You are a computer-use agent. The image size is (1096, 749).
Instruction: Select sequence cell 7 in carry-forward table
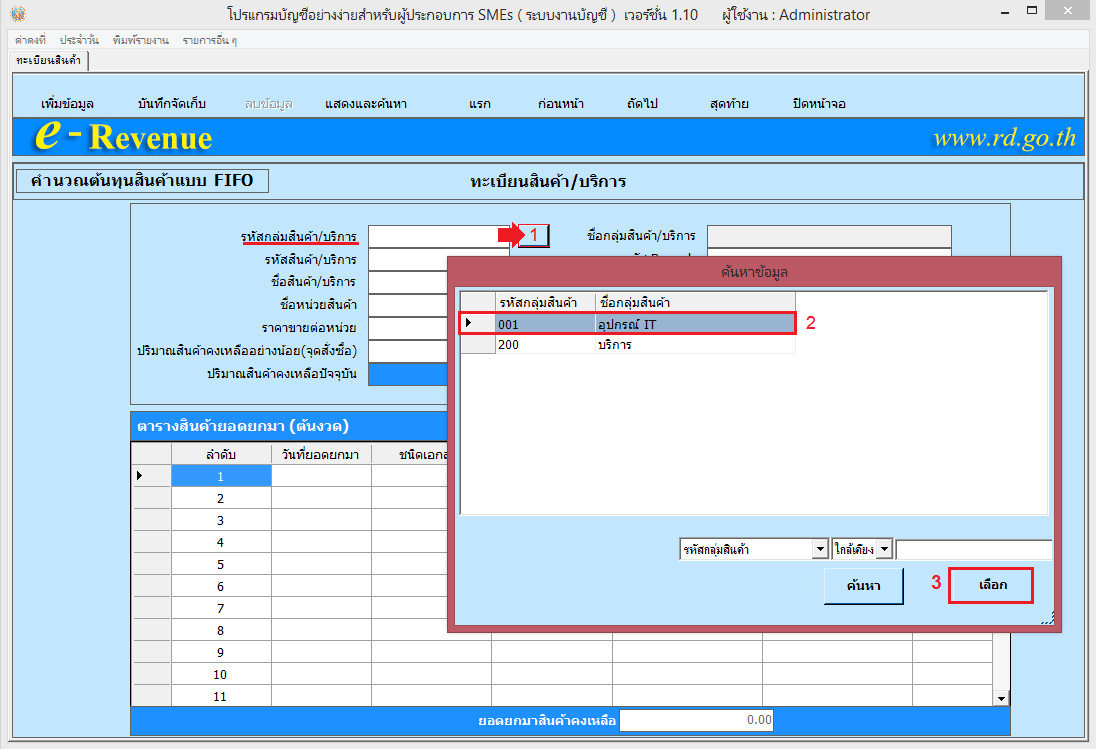221,608
